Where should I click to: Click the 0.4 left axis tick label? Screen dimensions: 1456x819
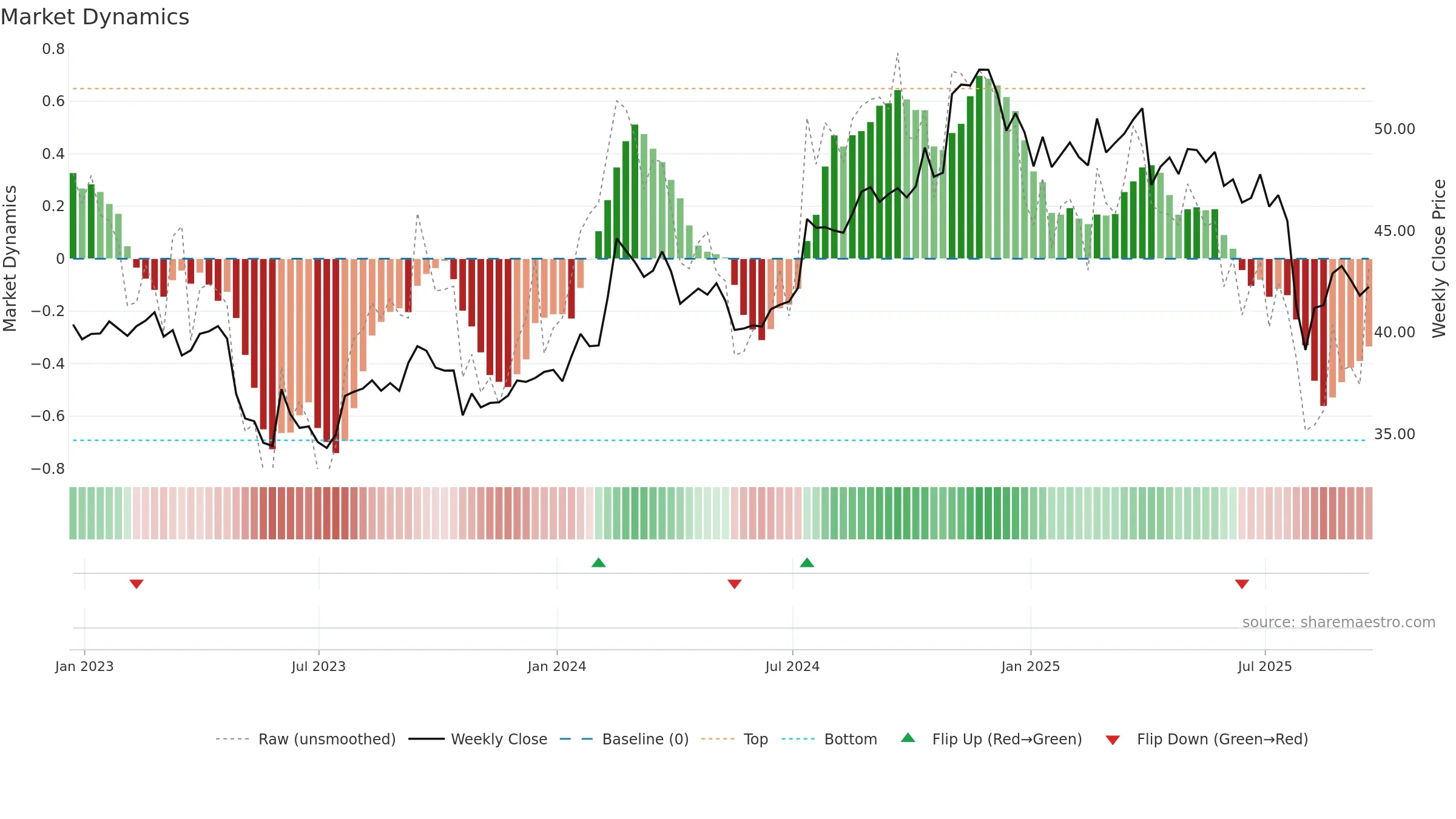[53, 154]
